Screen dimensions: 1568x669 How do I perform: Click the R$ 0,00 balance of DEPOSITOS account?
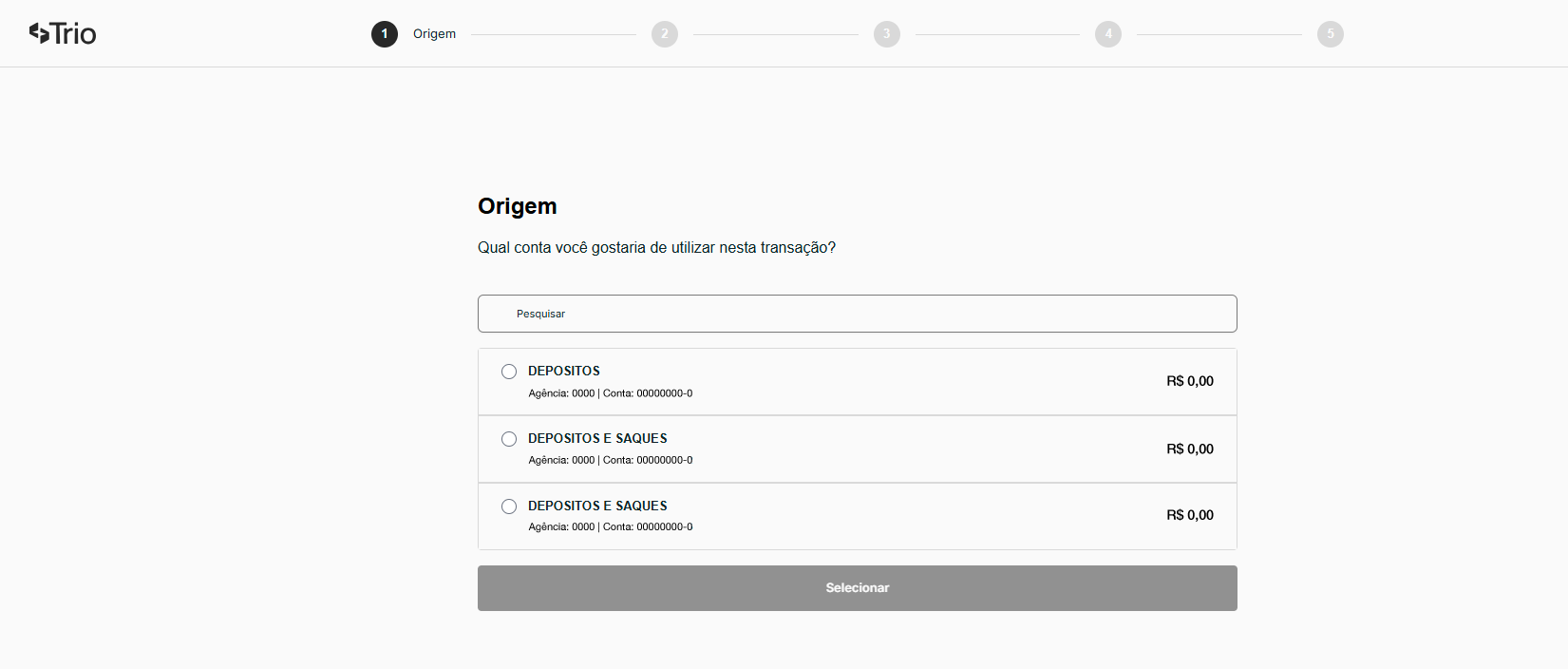[1190, 381]
